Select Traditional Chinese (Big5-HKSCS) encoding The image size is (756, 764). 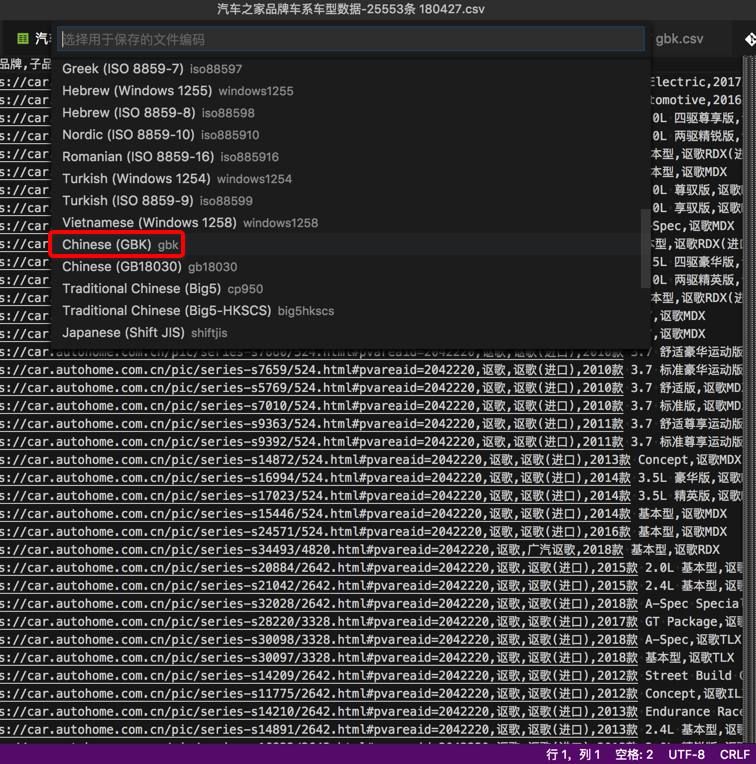coord(351,310)
